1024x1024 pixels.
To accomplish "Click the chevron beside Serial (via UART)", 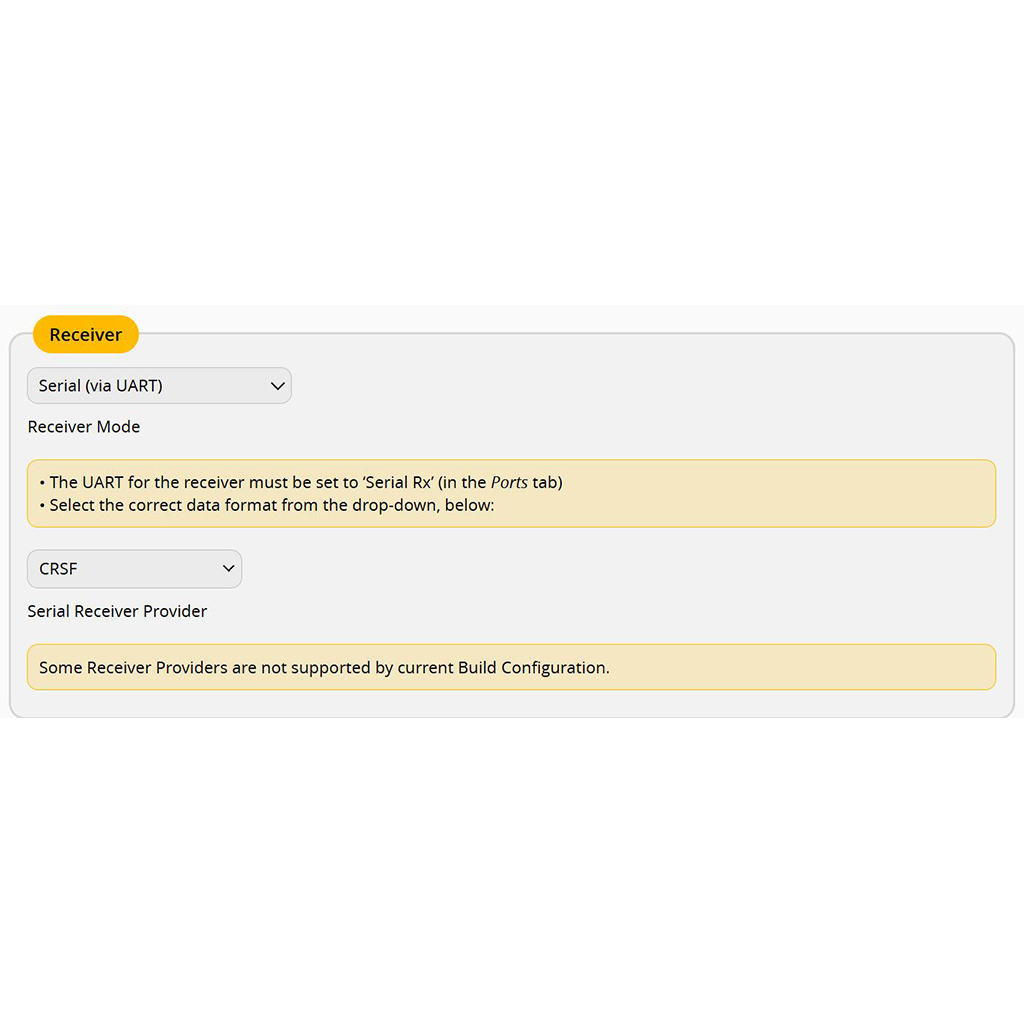I will 278,386.
